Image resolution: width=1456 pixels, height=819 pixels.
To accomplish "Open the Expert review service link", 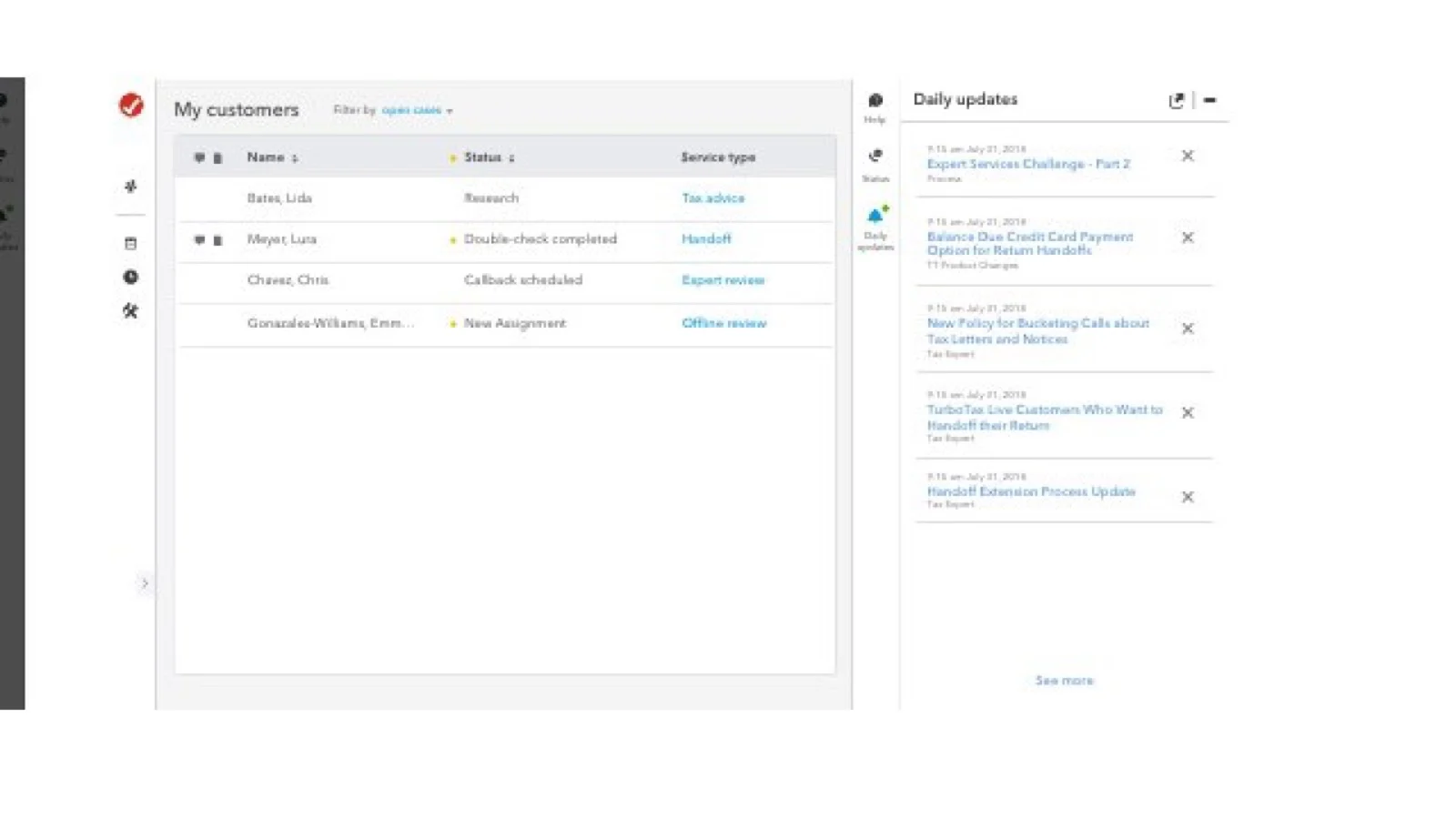I will 723,280.
